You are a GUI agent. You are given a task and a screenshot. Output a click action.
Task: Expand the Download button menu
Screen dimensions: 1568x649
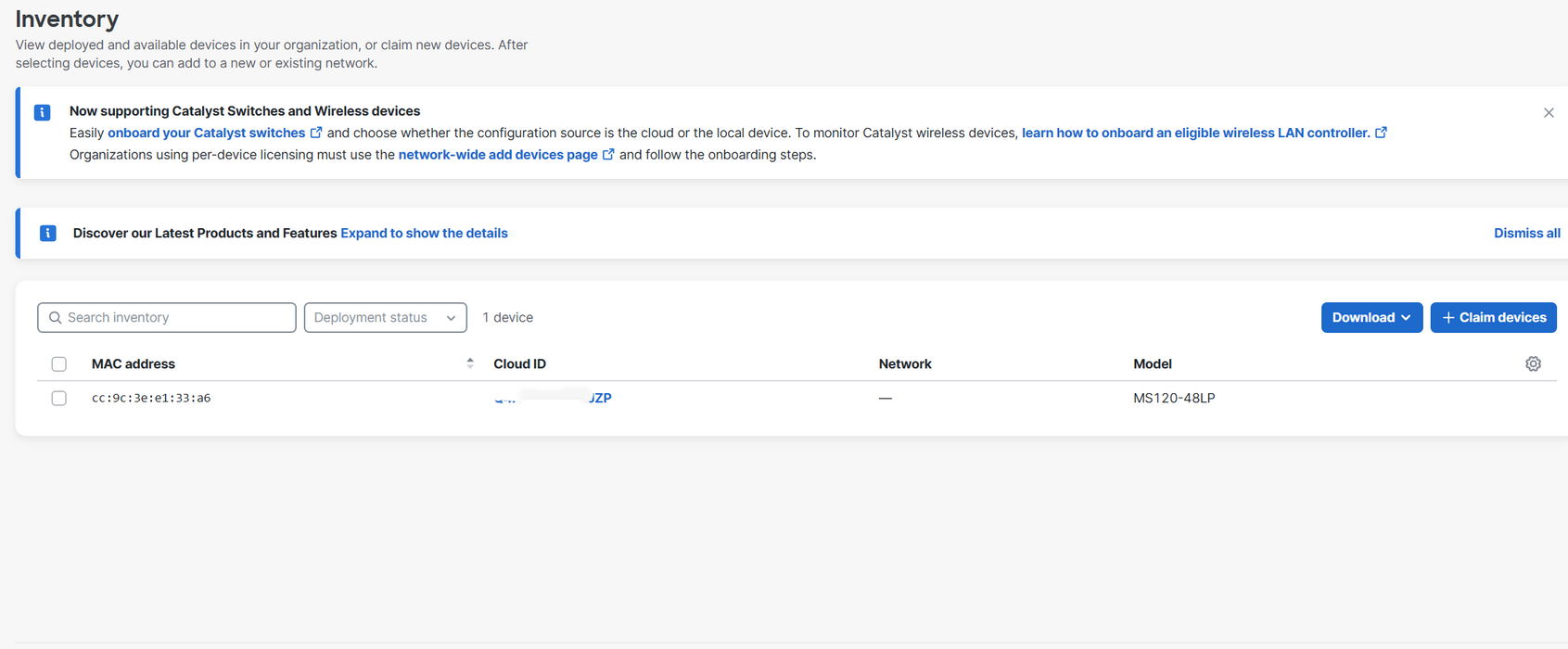pyautogui.click(x=1371, y=317)
